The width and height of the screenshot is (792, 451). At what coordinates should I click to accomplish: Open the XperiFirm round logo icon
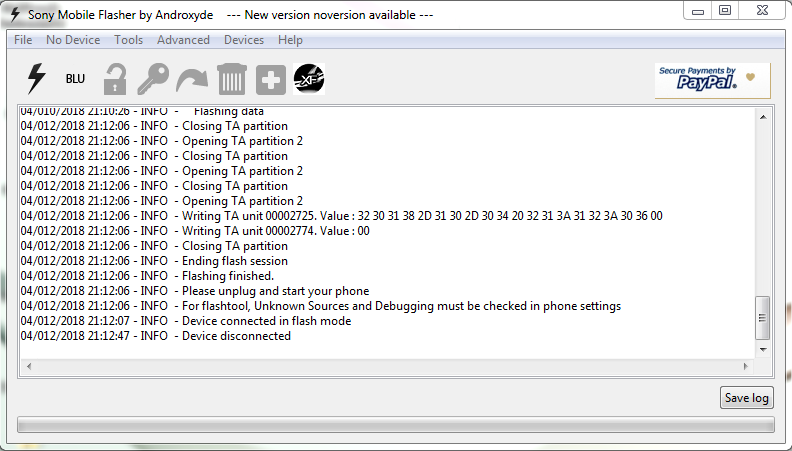tap(309, 79)
